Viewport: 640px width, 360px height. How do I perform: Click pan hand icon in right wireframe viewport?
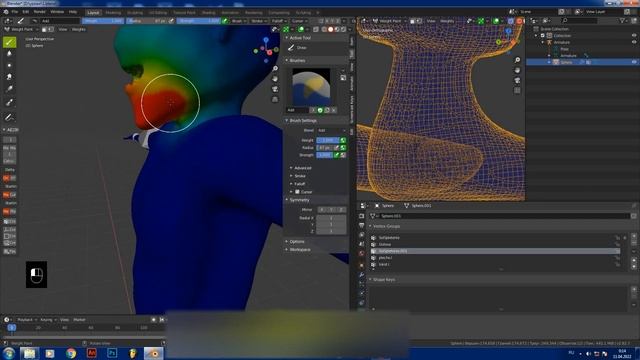pos(517,70)
